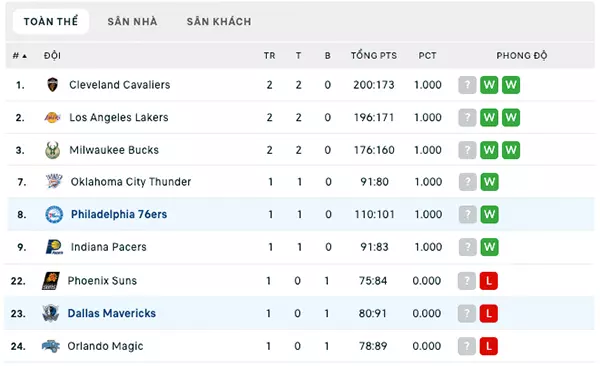Open the Dallas Mavericks team link
The width and height of the screenshot is (600, 366).
tap(112, 313)
